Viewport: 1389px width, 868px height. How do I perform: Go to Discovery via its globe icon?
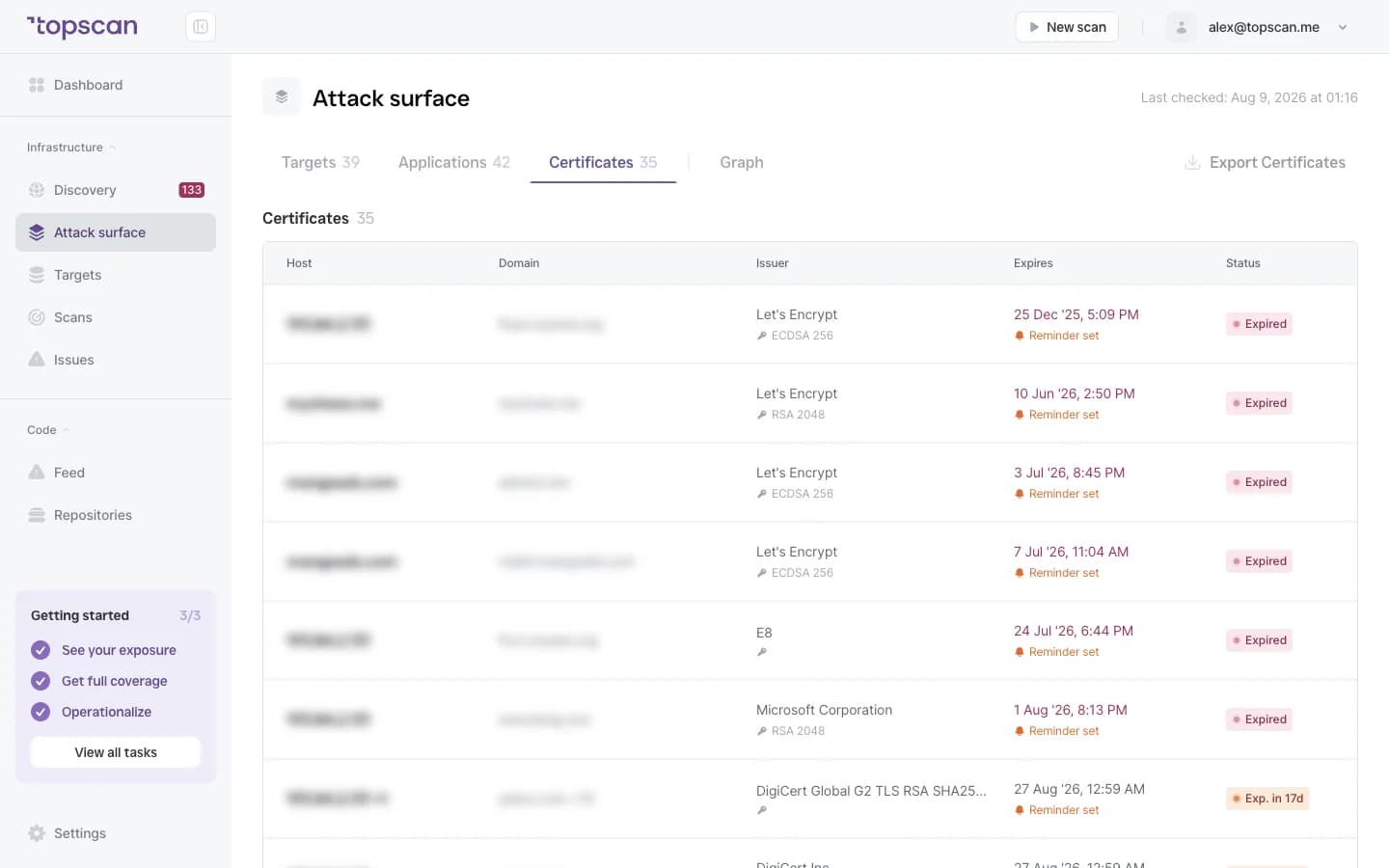(x=37, y=190)
